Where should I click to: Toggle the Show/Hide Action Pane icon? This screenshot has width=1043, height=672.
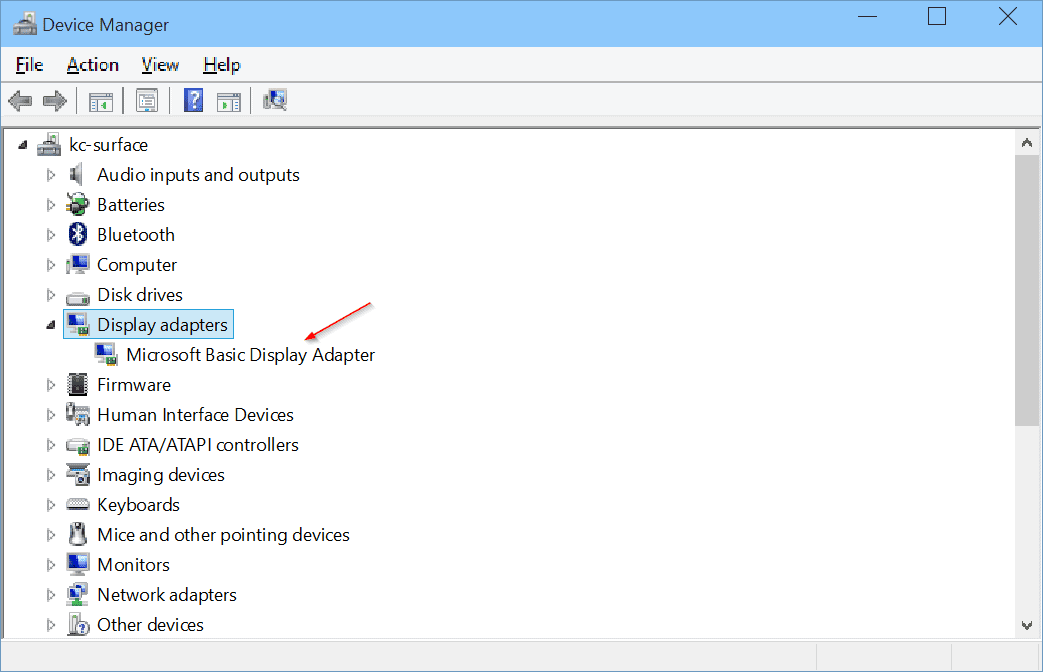pos(229,102)
